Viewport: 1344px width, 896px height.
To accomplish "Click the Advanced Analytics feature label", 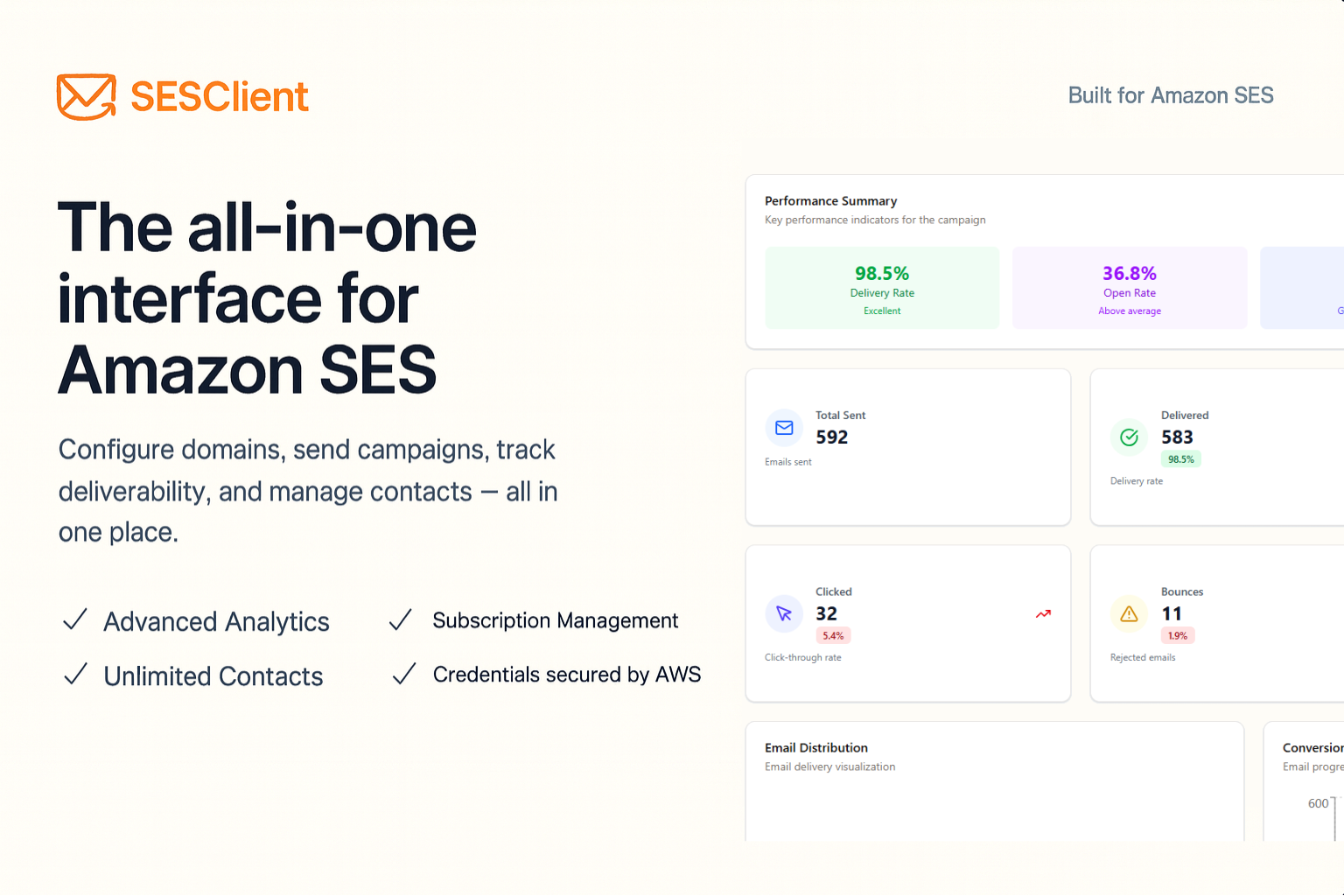I will click(x=216, y=622).
